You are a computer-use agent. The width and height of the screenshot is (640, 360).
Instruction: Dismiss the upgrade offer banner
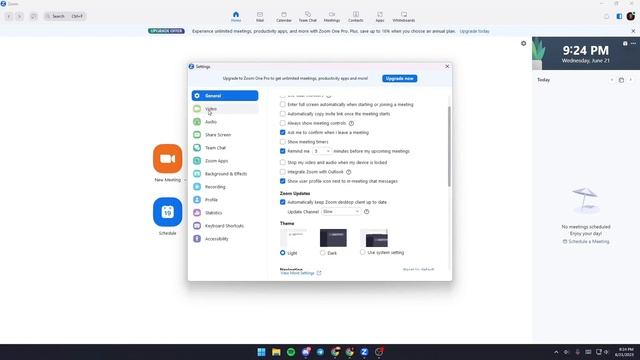coord(633,31)
